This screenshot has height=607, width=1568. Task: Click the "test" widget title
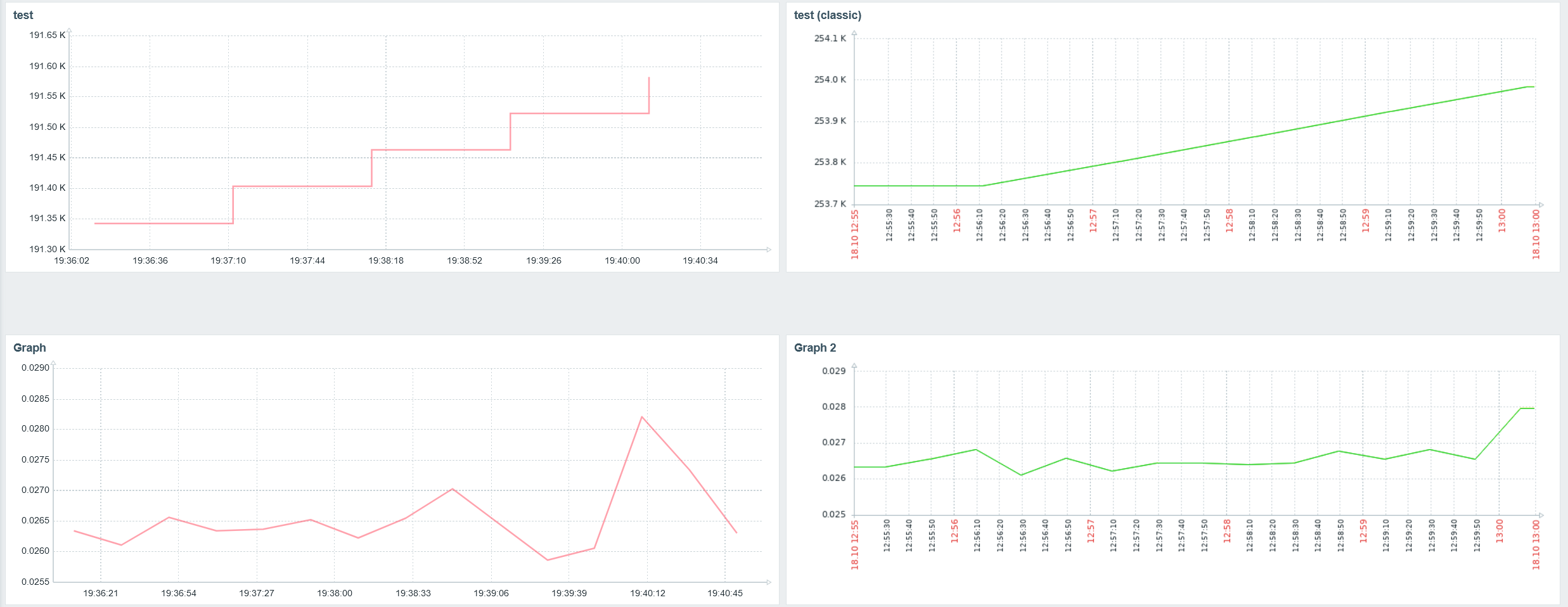pyautogui.click(x=23, y=15)
